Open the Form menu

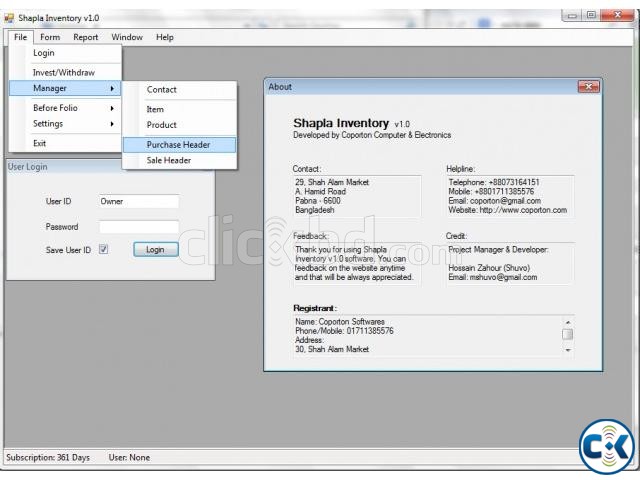point(50,37)
